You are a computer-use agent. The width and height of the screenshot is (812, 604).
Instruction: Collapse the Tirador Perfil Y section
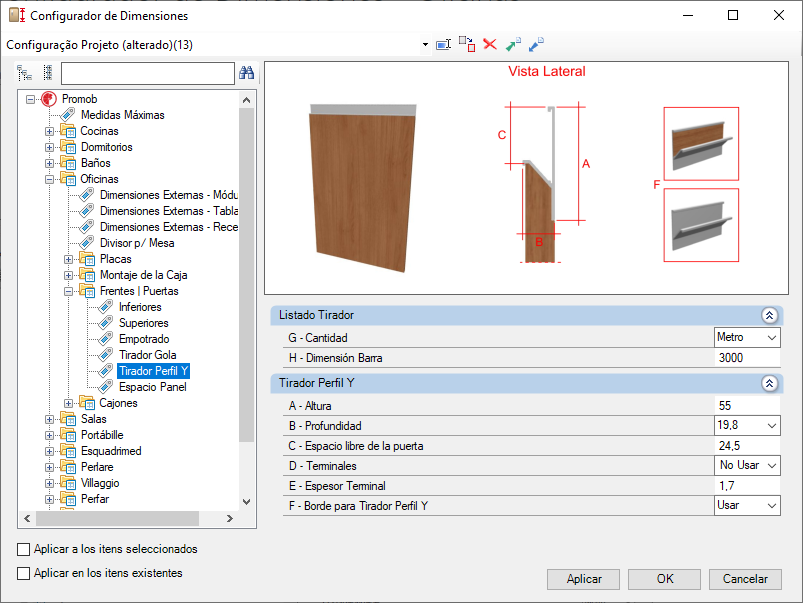coord(770,383)
